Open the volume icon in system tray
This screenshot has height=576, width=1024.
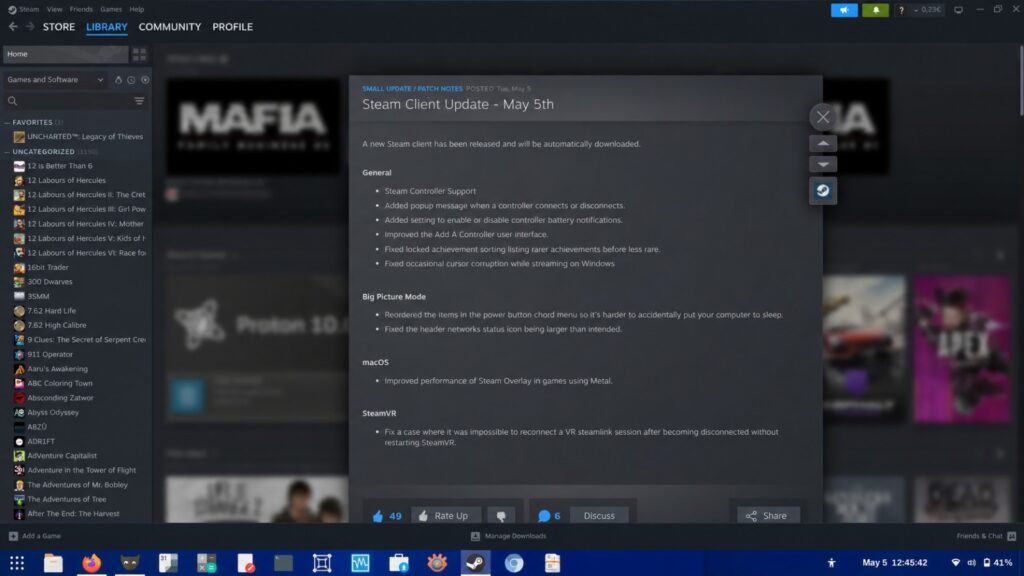point(971,562)
